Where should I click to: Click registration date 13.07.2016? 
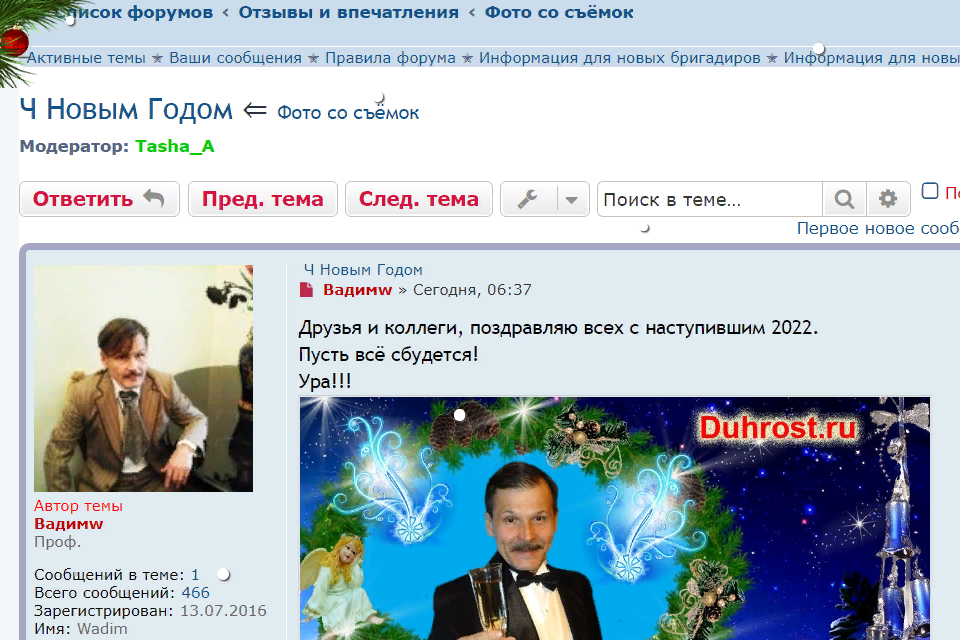[223, 611]
